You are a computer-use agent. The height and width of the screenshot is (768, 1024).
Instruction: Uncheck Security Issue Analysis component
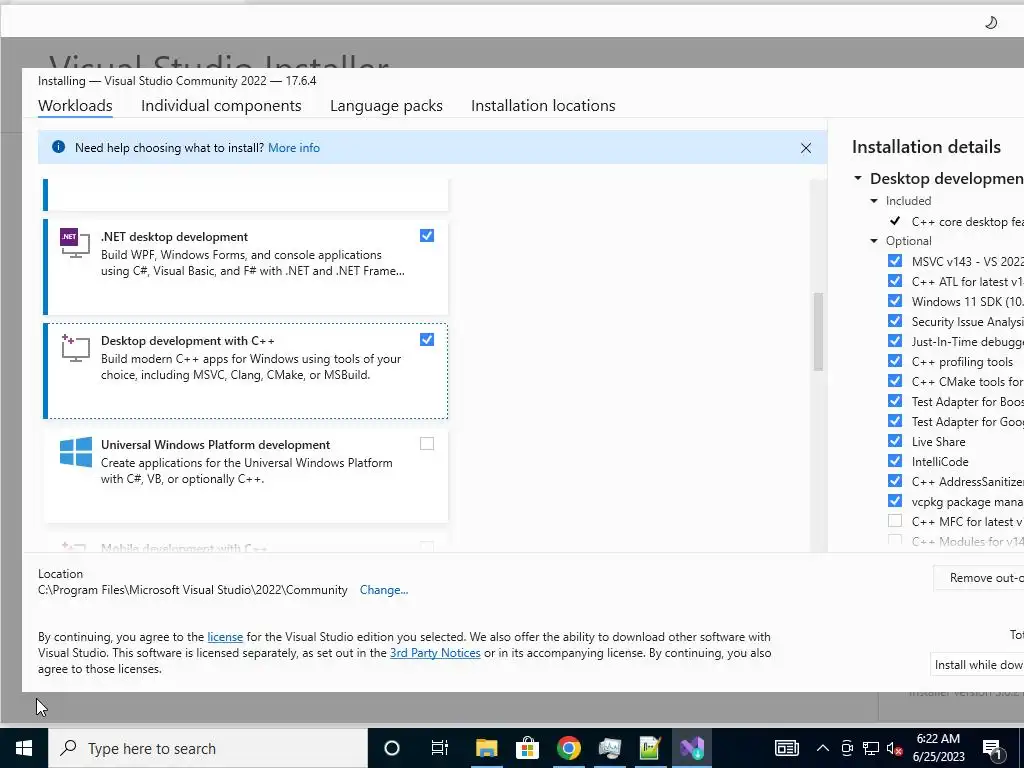pyautogui.click(x=895, y=321)
